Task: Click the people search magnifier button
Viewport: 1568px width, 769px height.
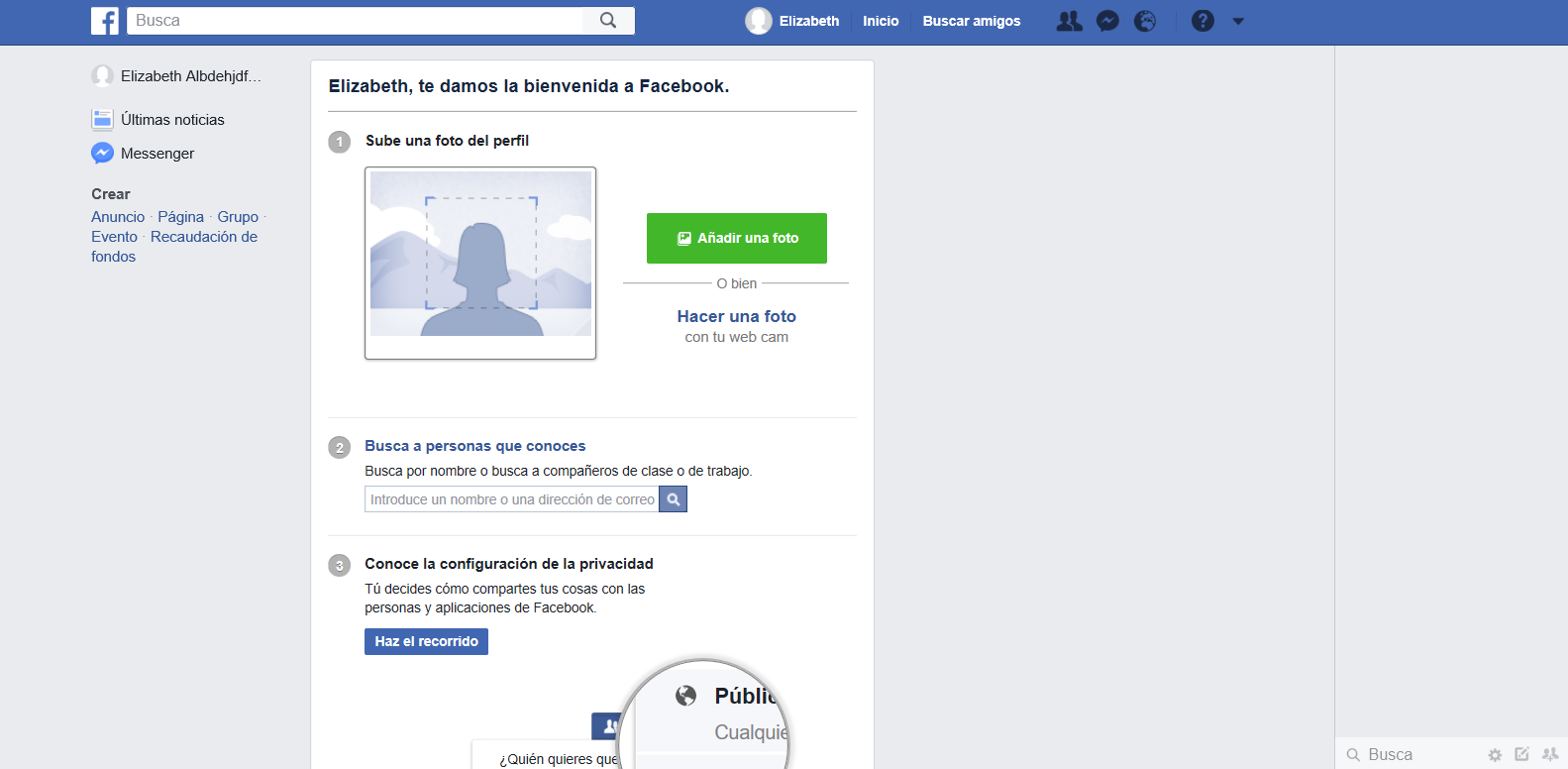Action: (x=674, y=499)
